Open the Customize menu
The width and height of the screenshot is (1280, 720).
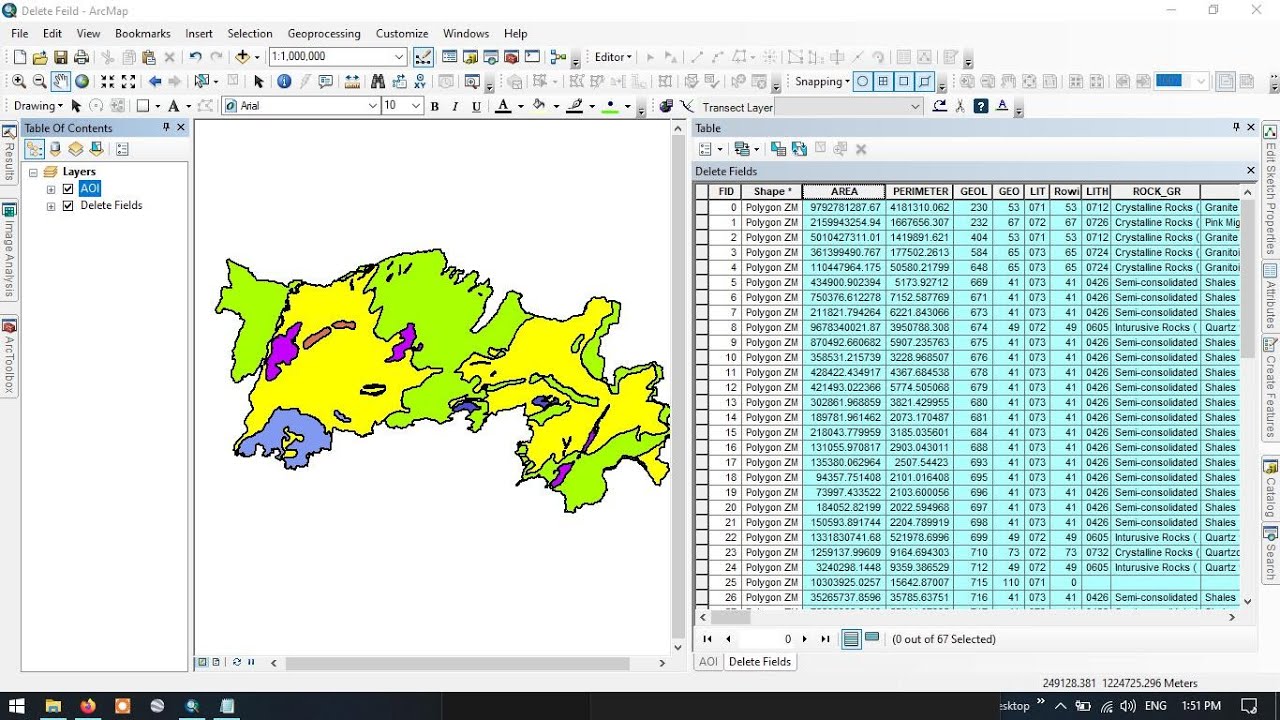pyautogui.click(x=402, y=33)
